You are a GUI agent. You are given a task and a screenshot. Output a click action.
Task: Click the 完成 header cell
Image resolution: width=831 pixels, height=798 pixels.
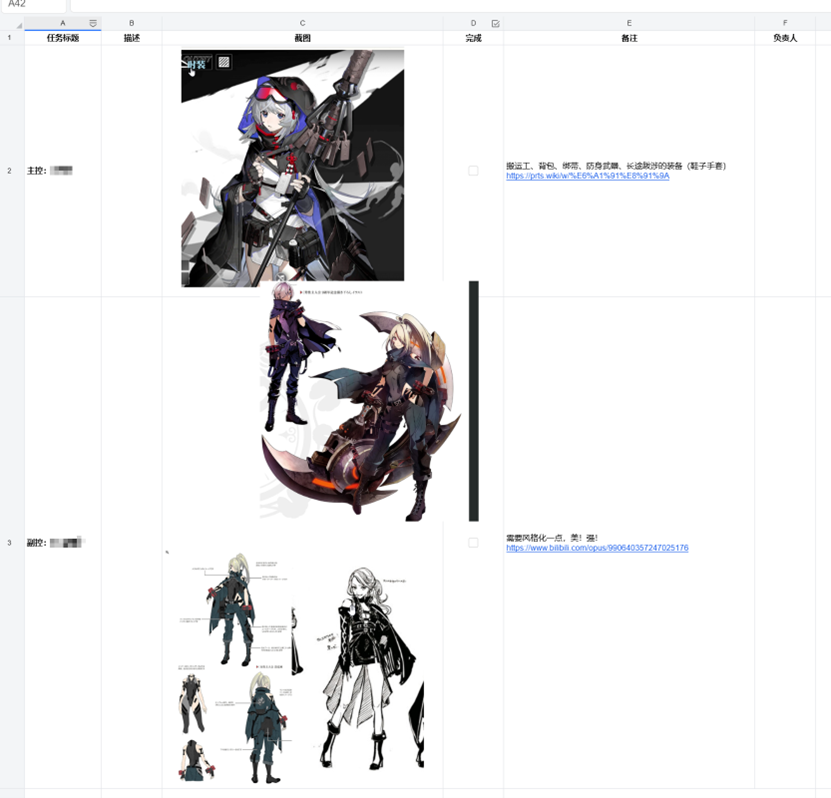click(x=473, y=38)
